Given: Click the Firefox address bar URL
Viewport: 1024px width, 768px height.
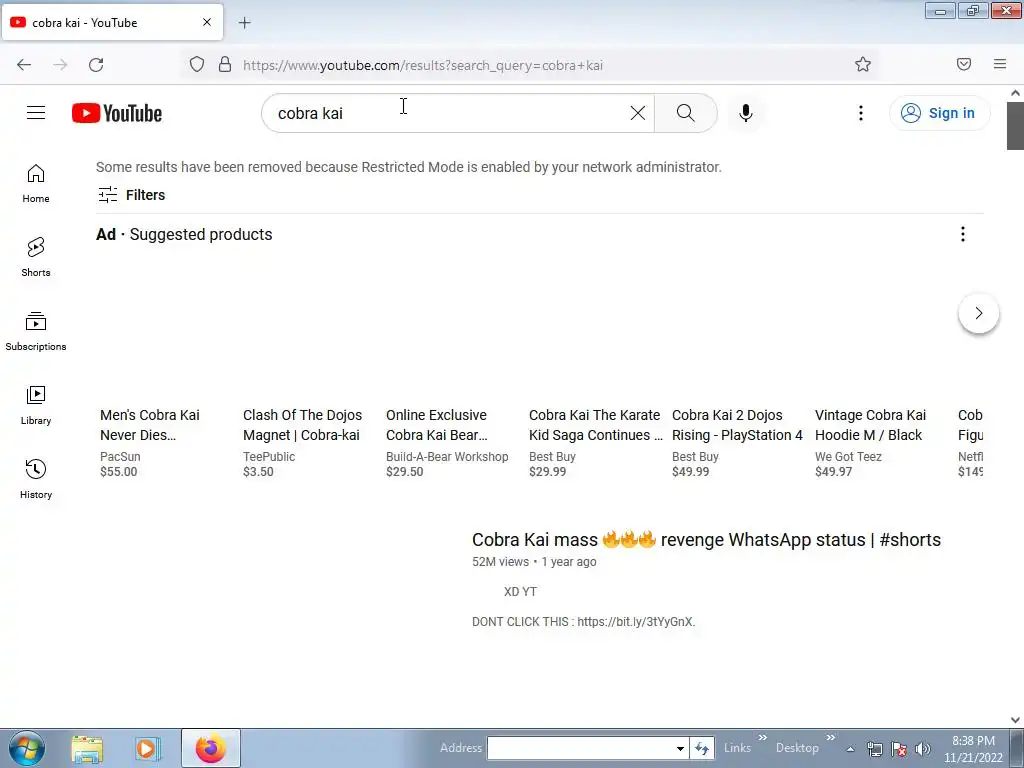Looking at the screenshot, I should [x=423, y=65].
